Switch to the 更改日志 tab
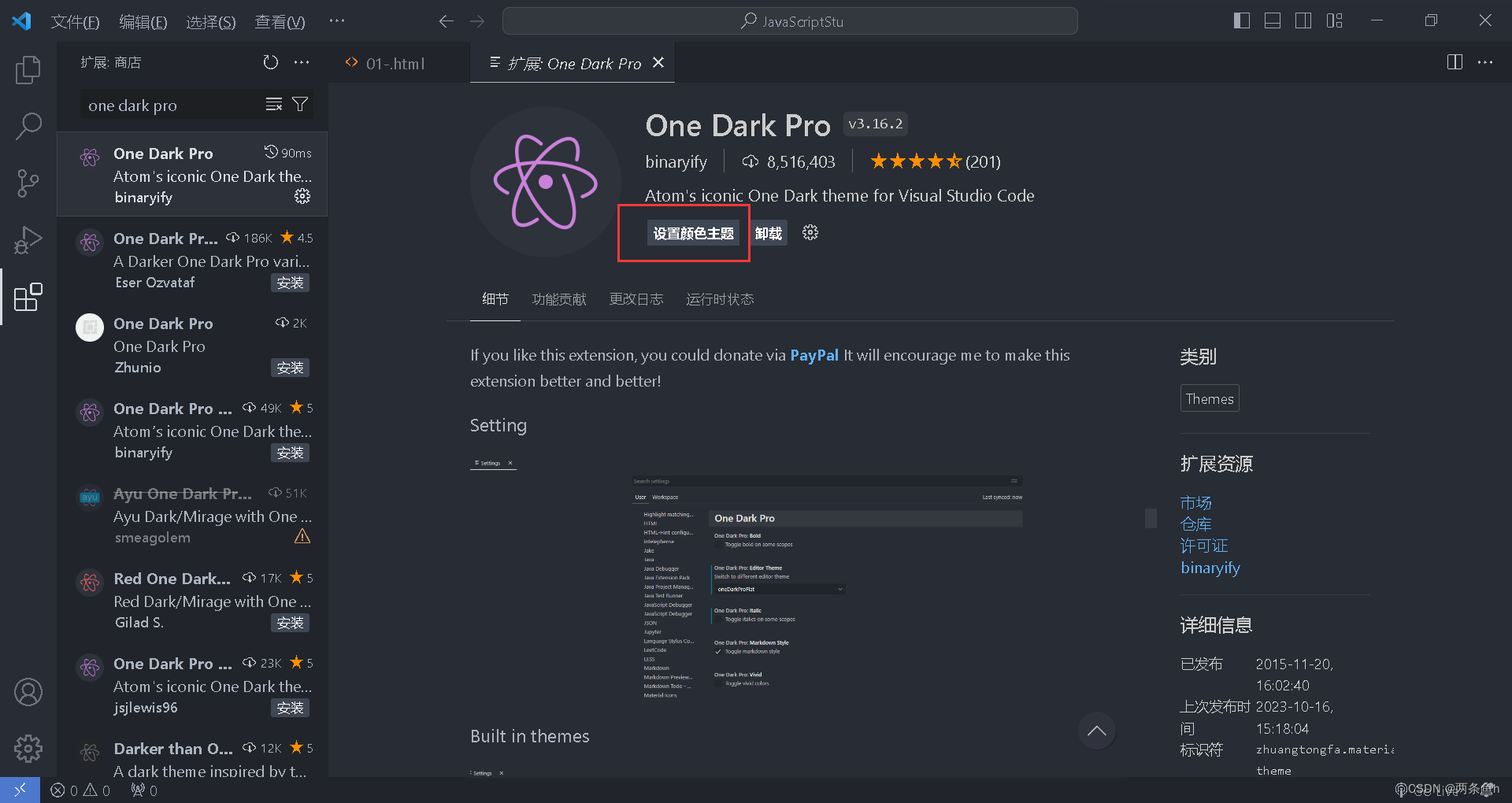This screenshot has width=1512, height=803. (636, 299)
